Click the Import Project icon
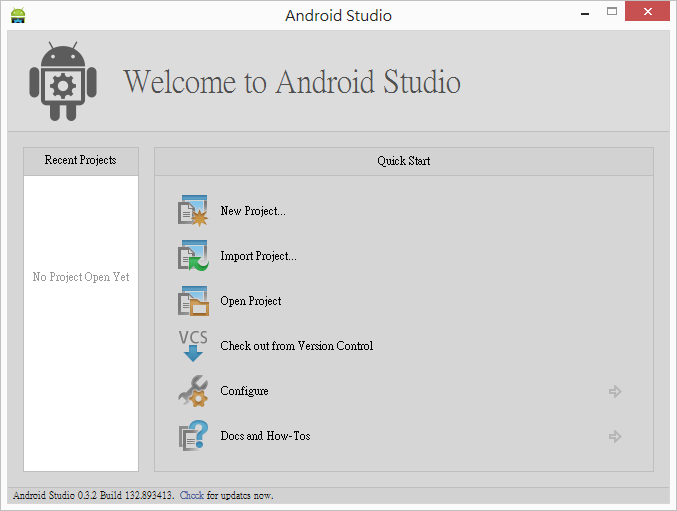This screenshot has height=511, width=677. [192, 256]
